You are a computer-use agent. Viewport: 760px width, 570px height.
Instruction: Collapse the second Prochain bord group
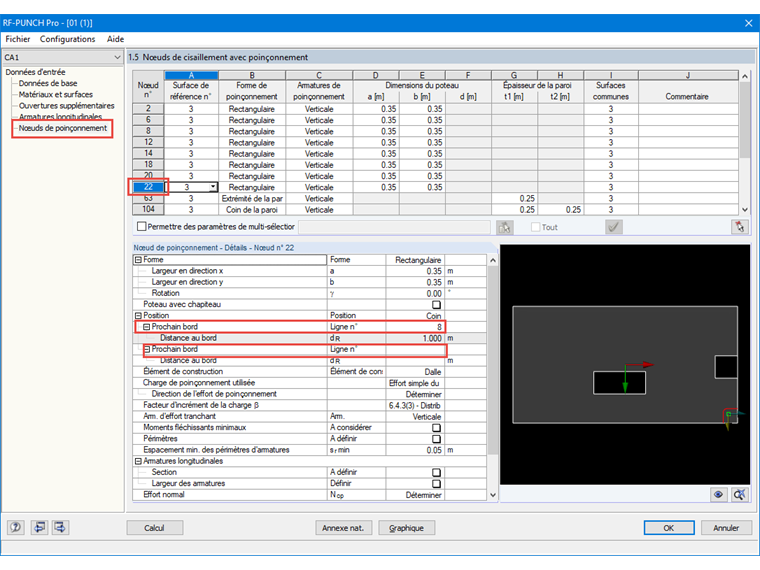[x=146, y=349]
